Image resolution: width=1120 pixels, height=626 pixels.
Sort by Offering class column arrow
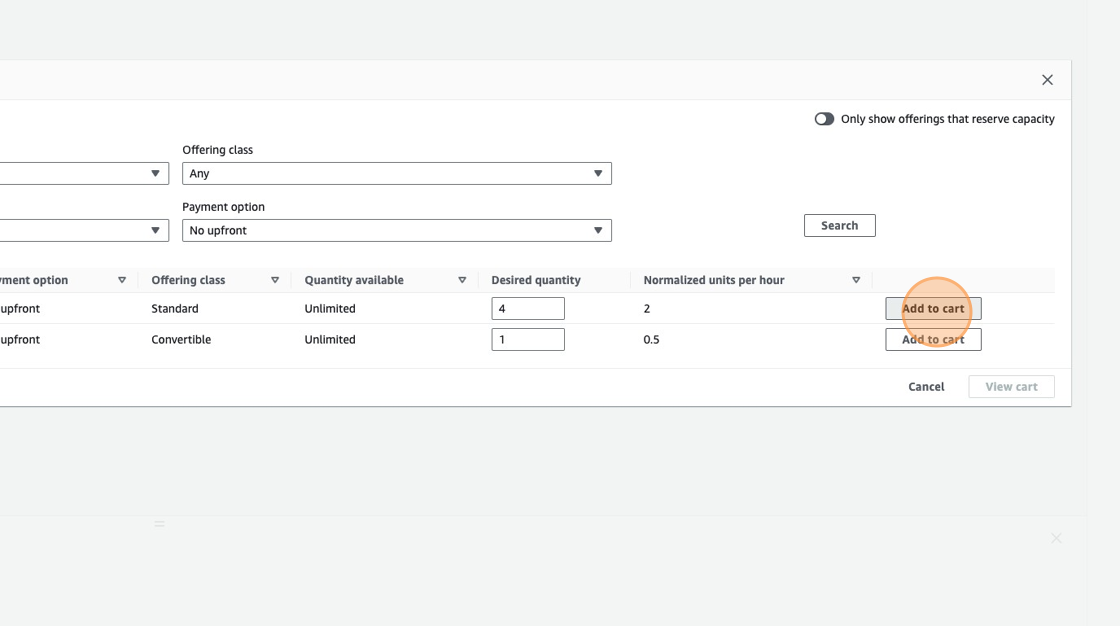(275, 280)
